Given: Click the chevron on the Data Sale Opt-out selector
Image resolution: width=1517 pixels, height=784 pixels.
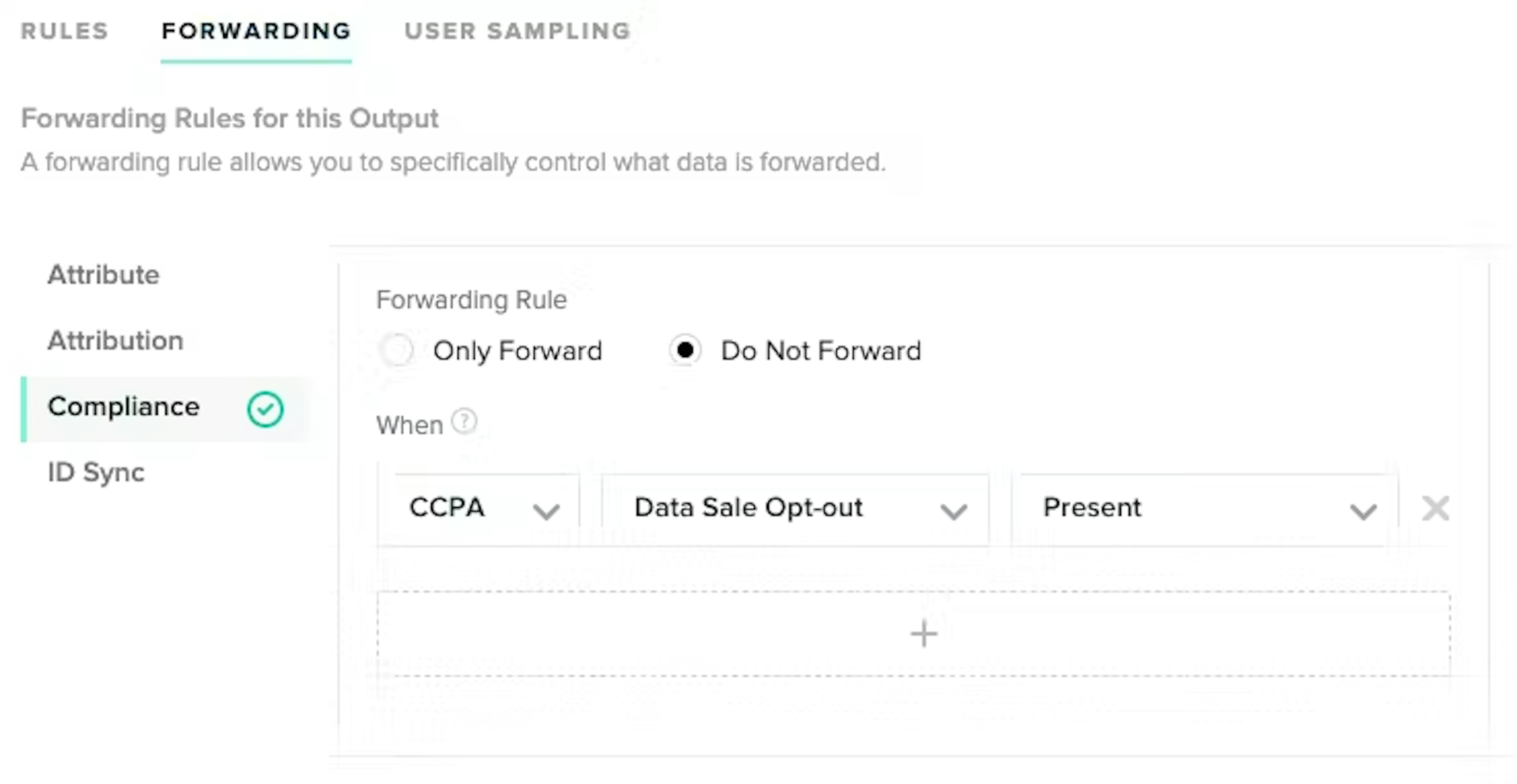Looking at the screenshot, I should (954, 510).
